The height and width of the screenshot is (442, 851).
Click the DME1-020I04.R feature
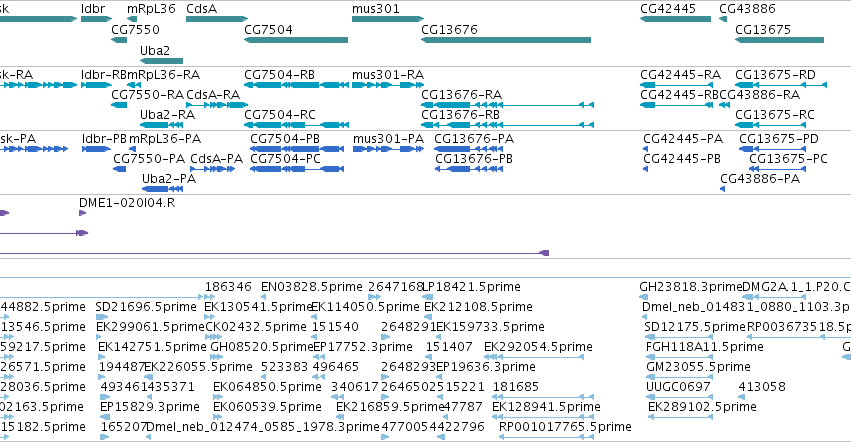(x=82, y=213)
